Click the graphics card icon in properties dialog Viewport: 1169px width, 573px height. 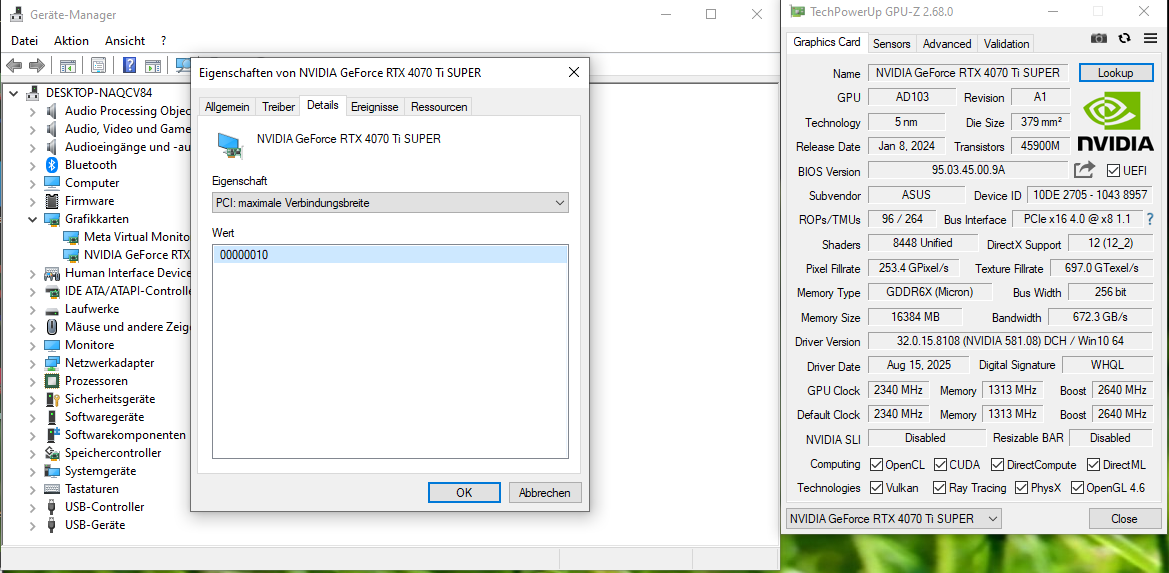click(229, 145)
